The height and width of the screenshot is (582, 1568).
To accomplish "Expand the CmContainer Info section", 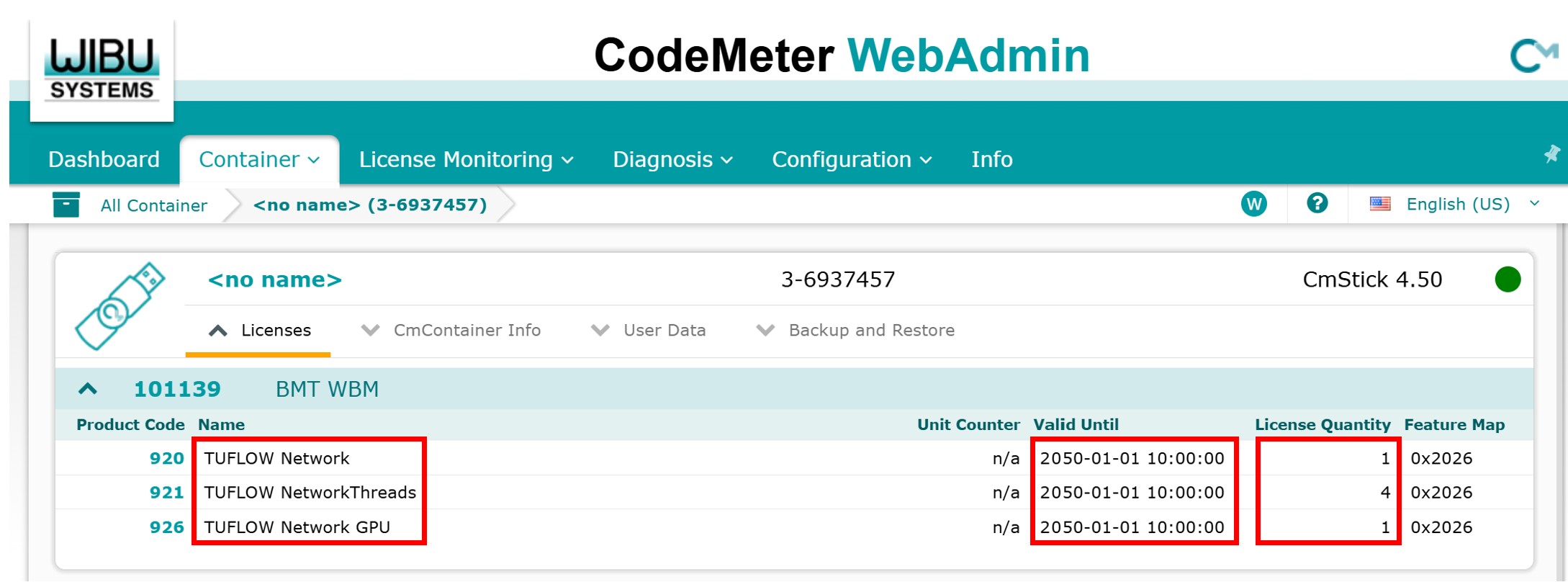I will (451, 331).
